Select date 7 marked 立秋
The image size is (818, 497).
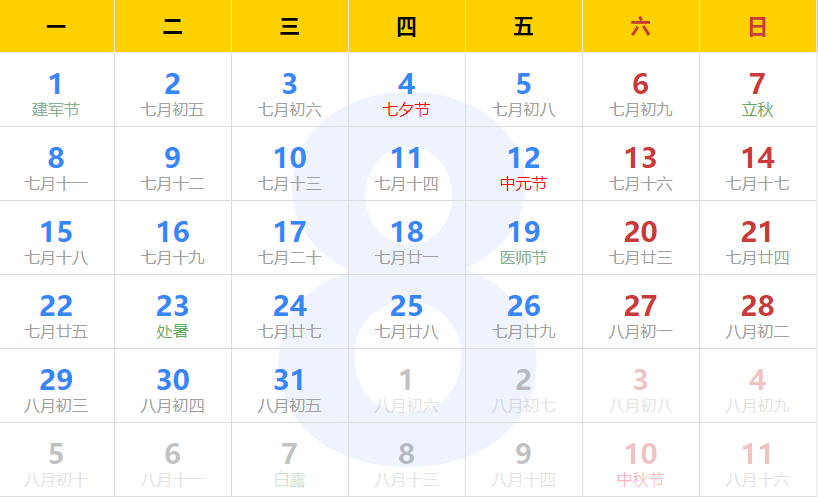pos(757,92)
